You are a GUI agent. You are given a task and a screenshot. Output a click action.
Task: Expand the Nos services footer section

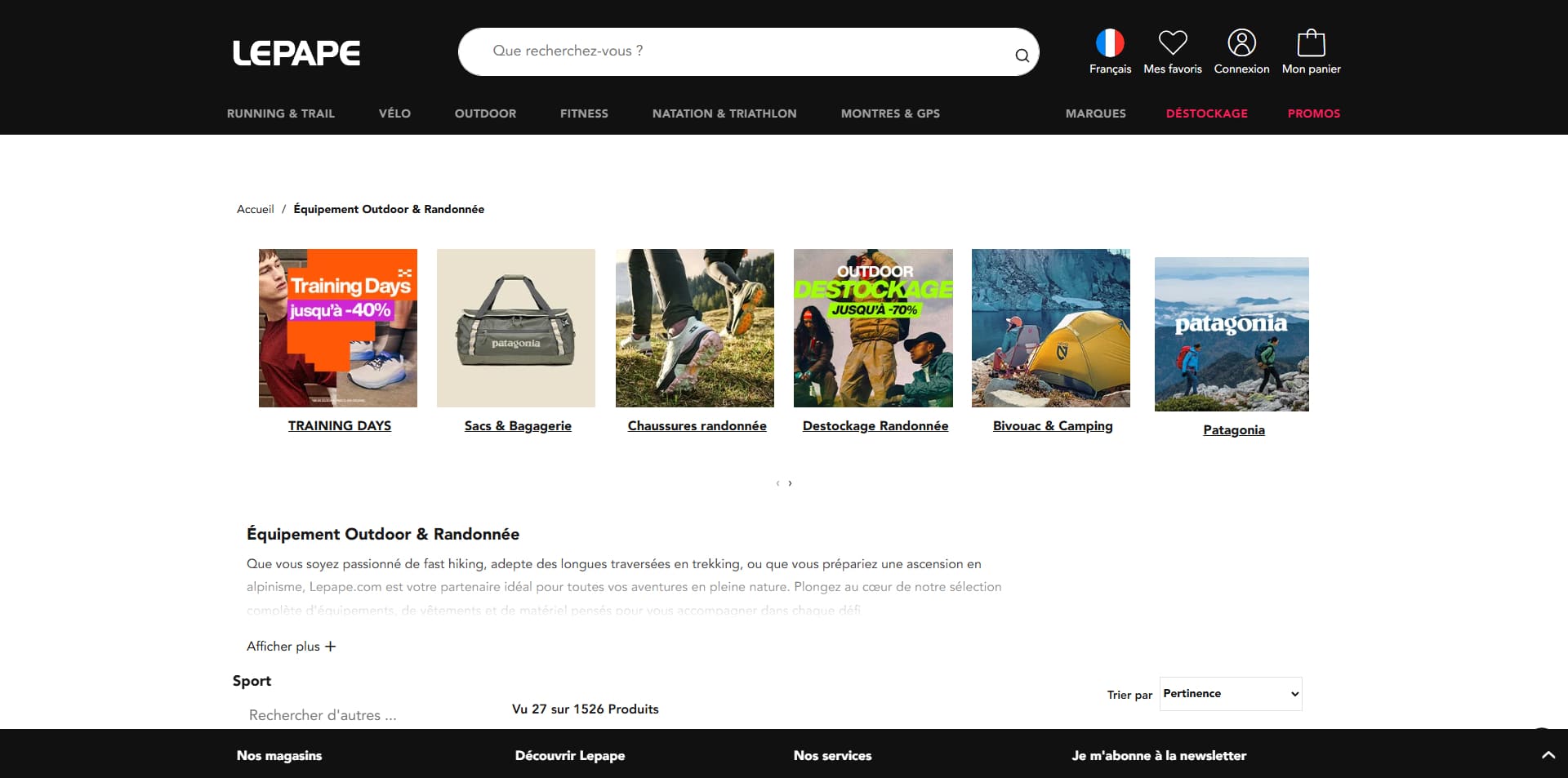click(832, 756)
